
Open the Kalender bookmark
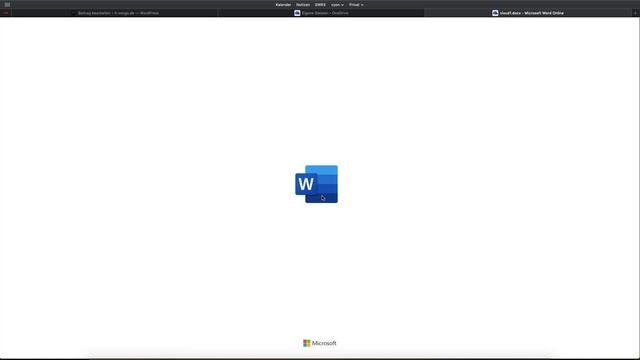[283, 5]
